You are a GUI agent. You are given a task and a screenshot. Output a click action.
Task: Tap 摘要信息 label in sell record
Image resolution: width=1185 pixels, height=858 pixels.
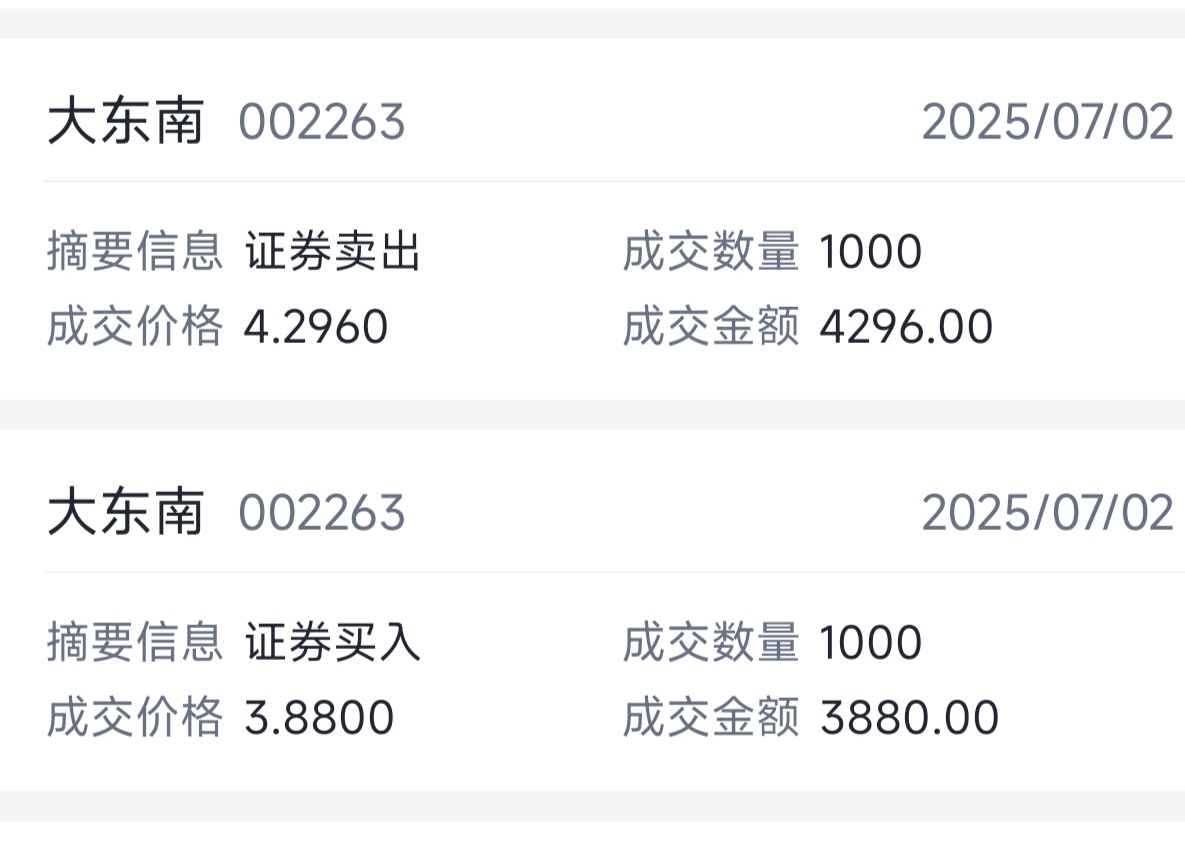pos(135,251)
